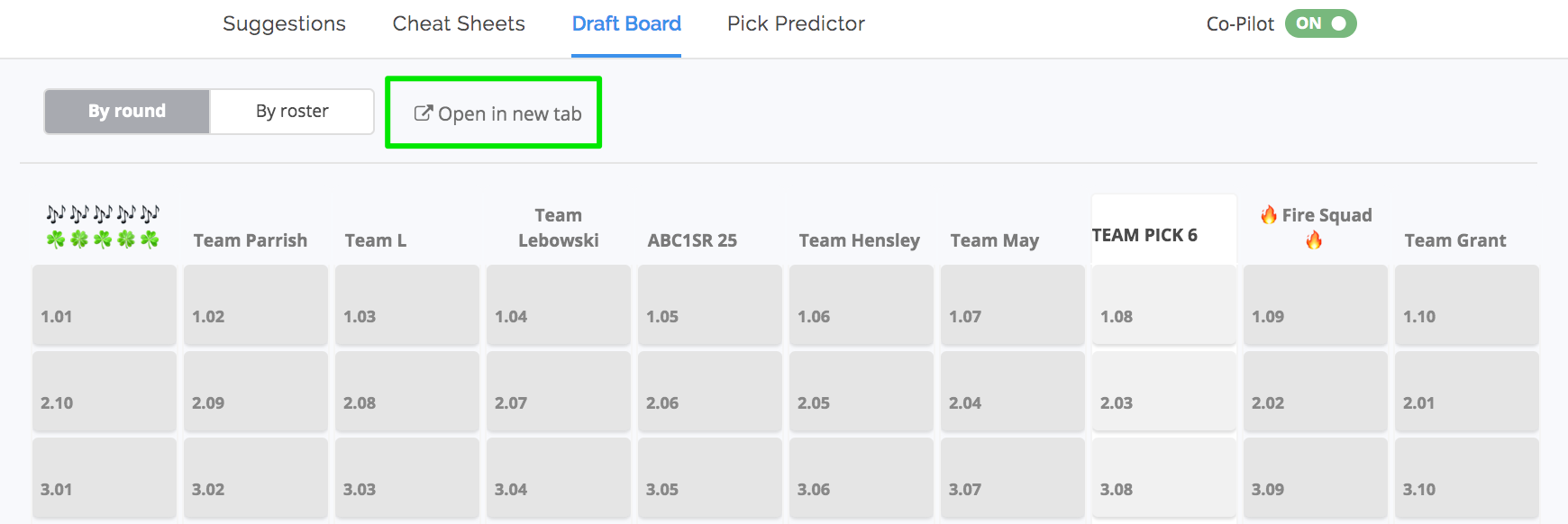
Task: Turn off the Co-Pilot ON switch
Action: 1320,23
